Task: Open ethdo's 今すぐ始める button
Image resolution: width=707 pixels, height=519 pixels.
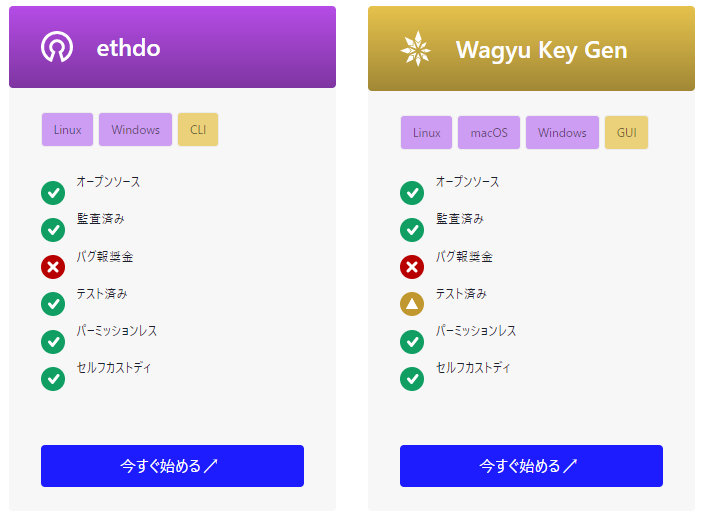Action: coord(172,466)
